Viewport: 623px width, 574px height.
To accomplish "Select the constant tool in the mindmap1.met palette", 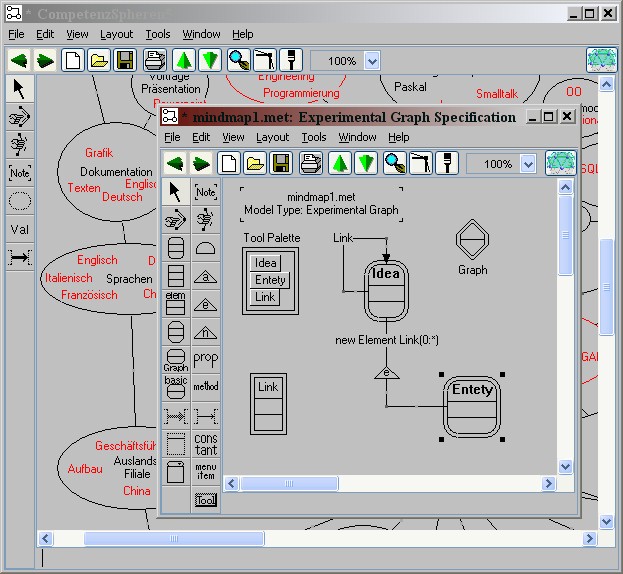I will click(206, 444).
